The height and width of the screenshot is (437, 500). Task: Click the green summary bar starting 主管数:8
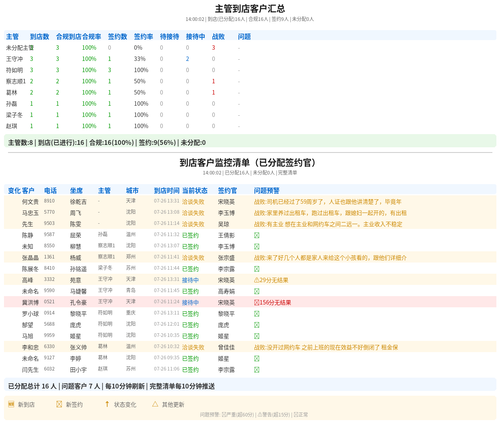pos(250,142)
